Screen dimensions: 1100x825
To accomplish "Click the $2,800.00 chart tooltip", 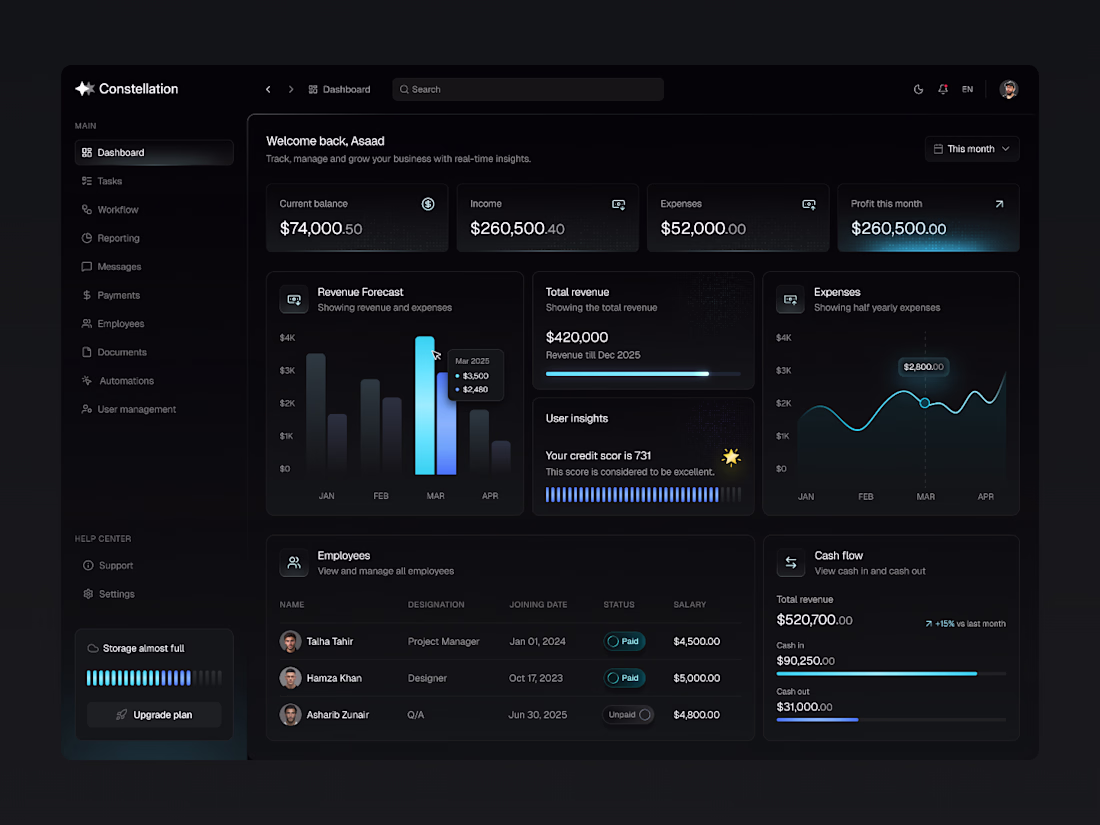I will (923, 367).
